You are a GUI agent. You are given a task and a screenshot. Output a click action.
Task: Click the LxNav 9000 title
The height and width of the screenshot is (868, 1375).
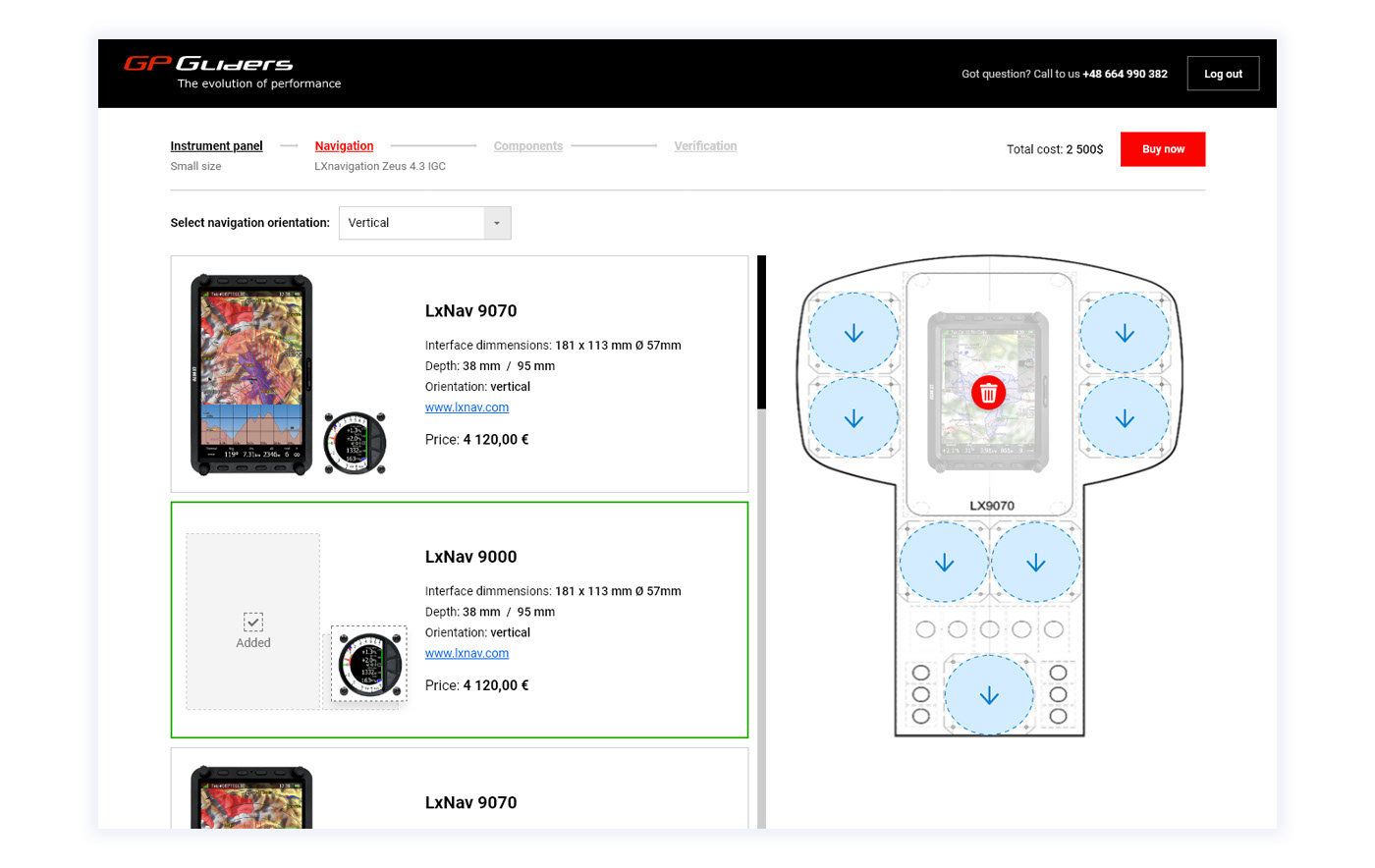(470, 557)
